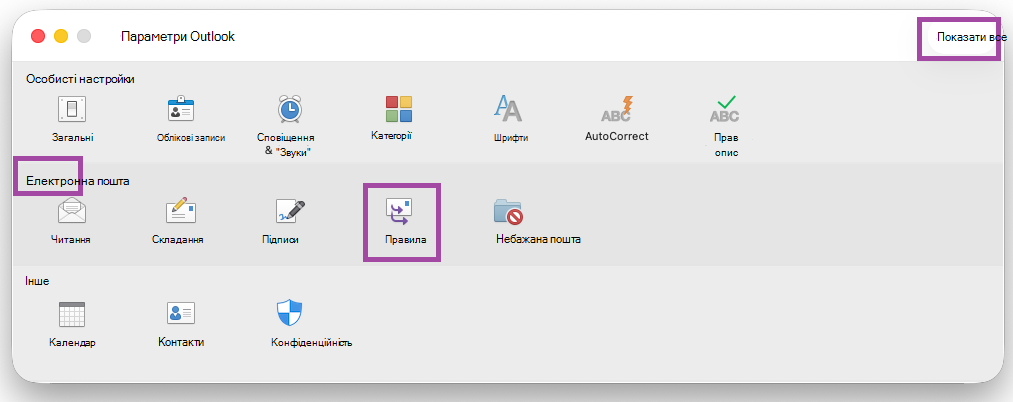The width and height of the screenshot is (1013, 402).
Task: Open Категорії colored squares icon
Action: coord(399,109)
